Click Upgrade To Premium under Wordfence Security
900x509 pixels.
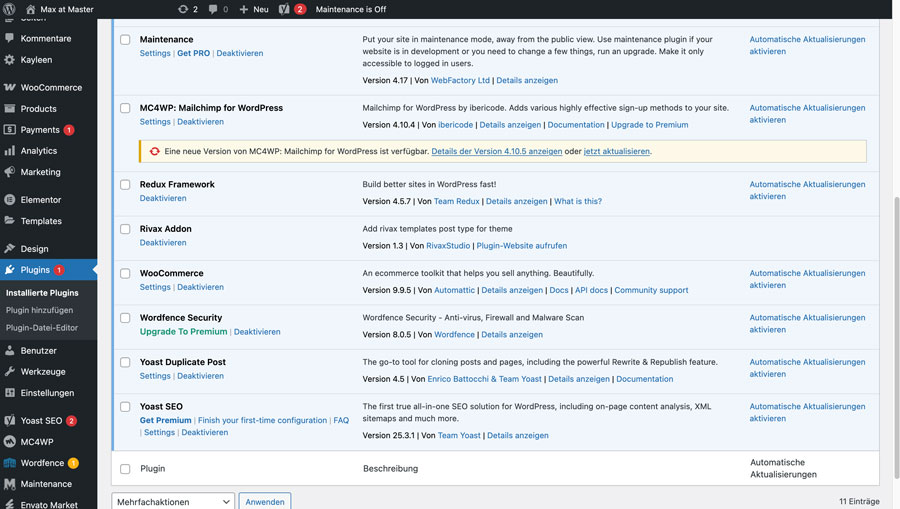(x=183, y=332)
